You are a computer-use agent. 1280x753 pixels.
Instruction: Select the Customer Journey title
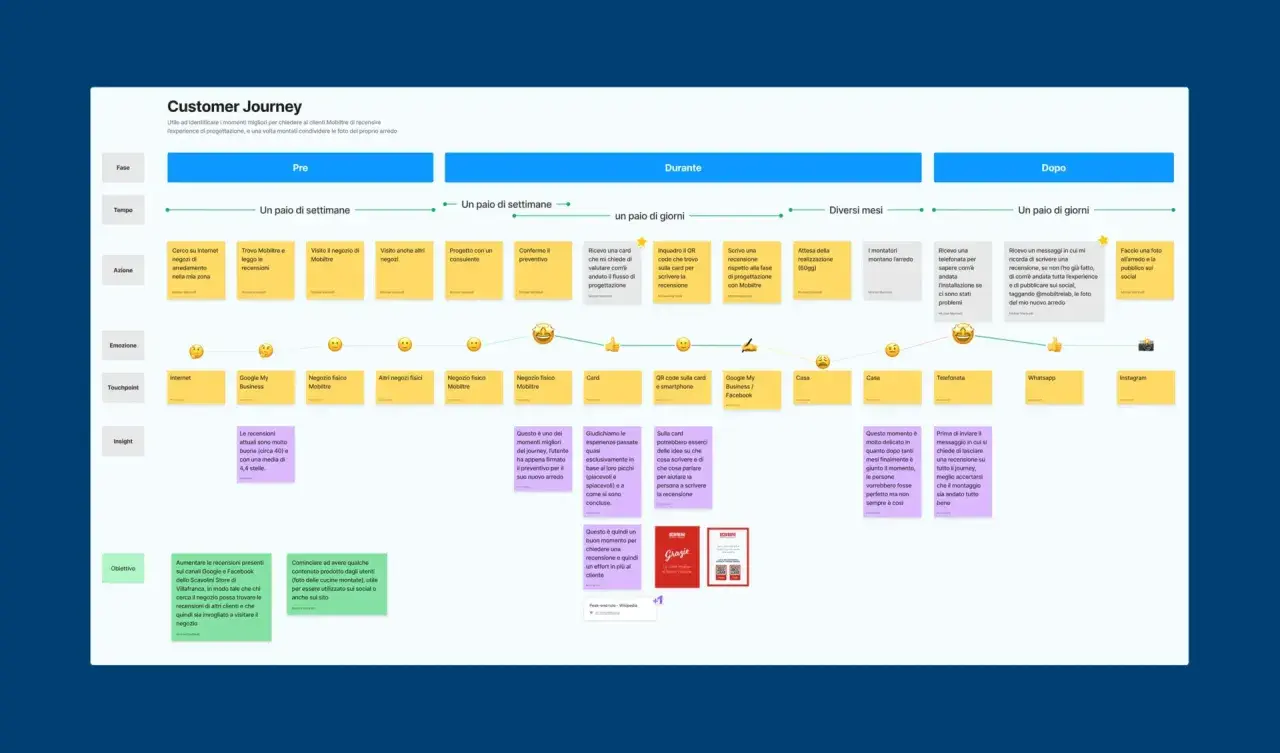(234, 107)
